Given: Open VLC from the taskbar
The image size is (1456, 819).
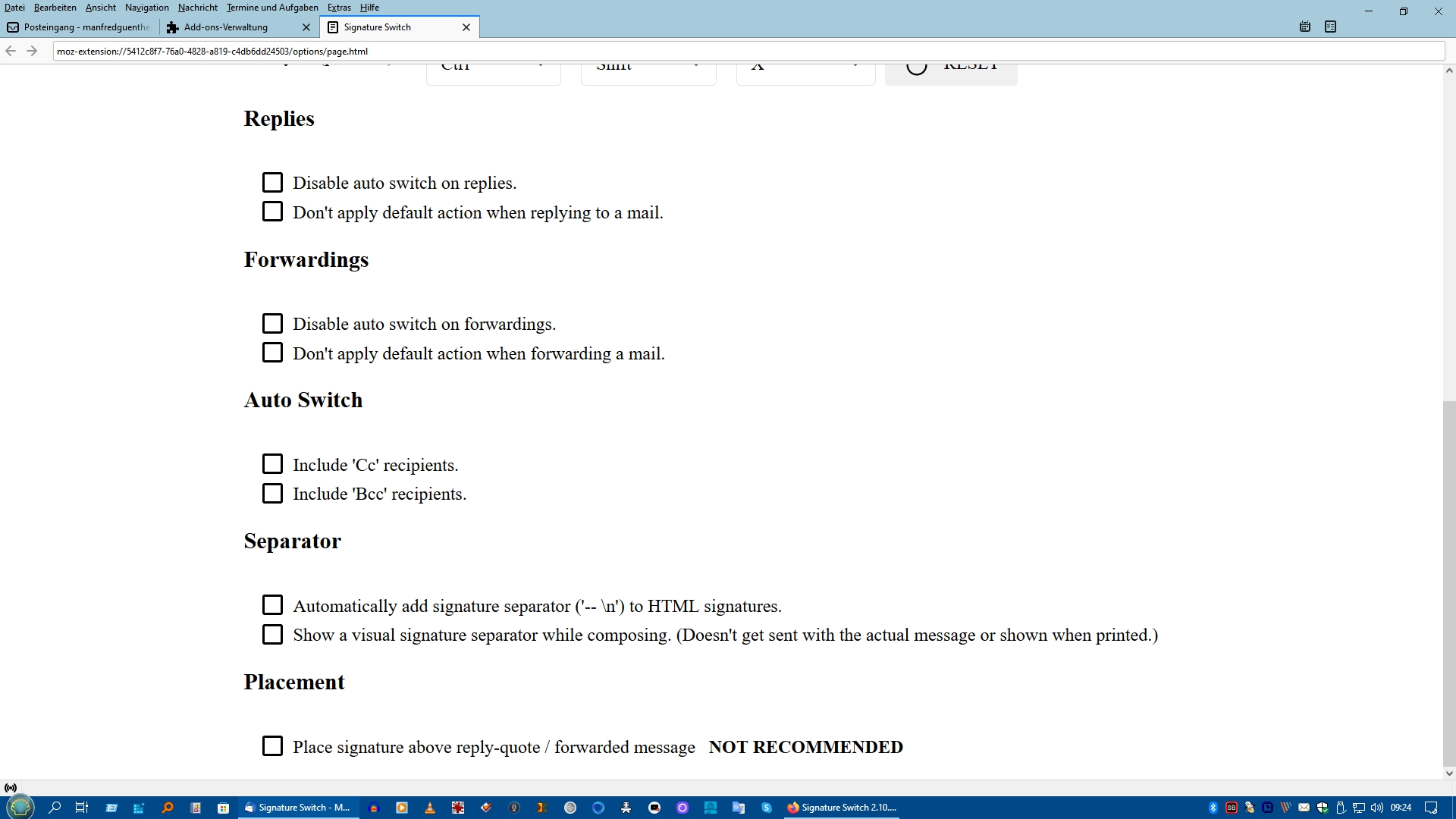Looking at the screenshot, I should tap(430, 808).
